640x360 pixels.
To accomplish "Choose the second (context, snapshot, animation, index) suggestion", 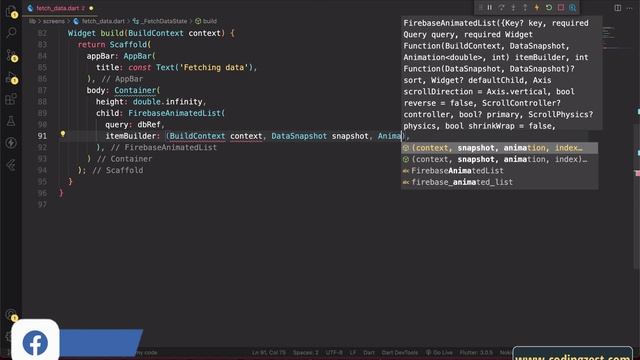I will point(500,159).
